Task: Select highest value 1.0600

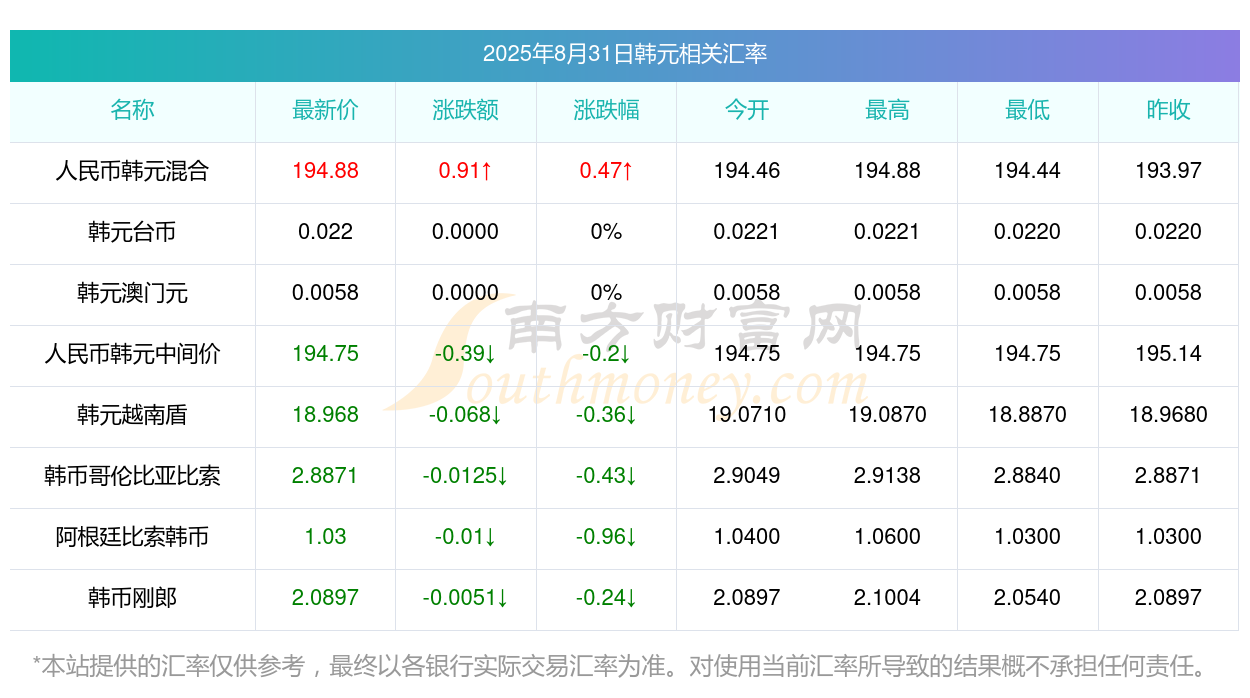Action: click(x=887, y=537)
